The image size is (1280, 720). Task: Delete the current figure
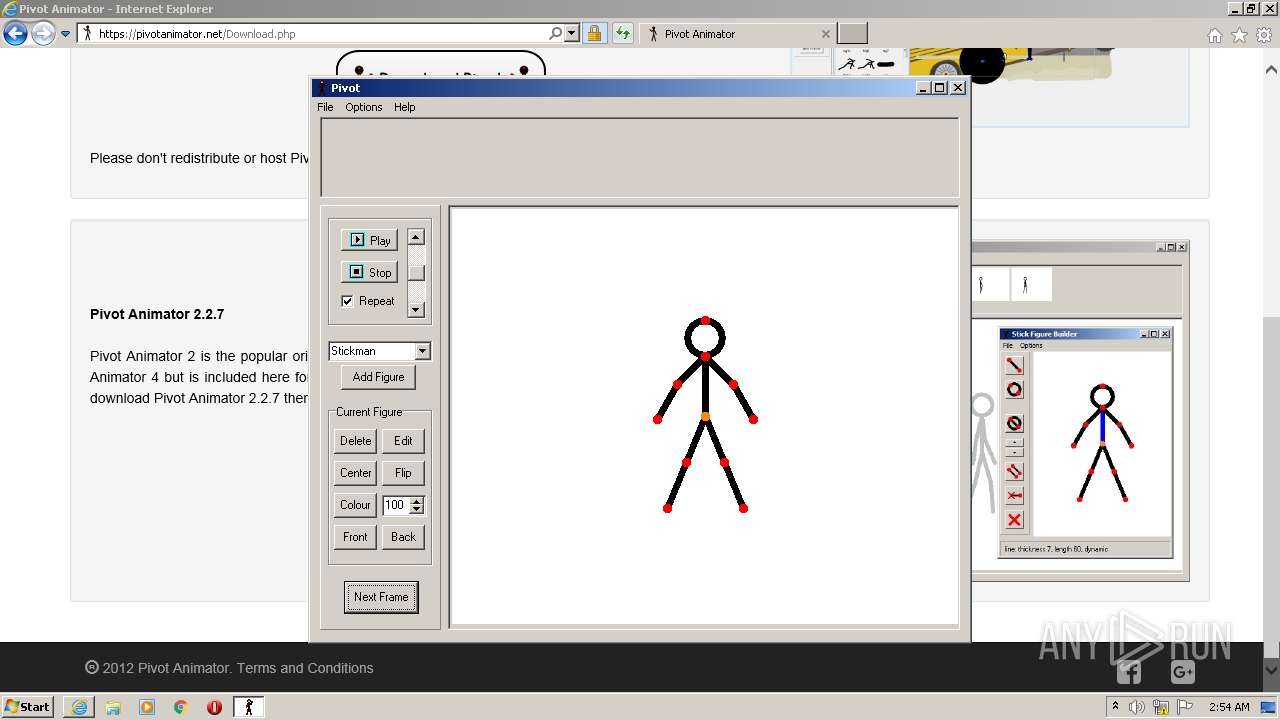pyautogui.click(x=355, y=441)
